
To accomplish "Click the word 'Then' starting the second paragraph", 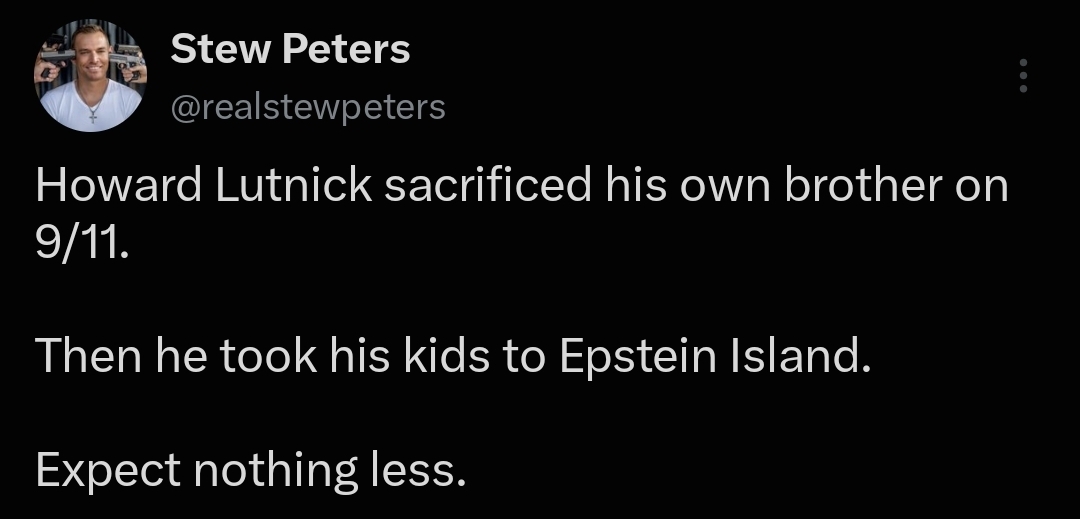I will pos(89,357).
